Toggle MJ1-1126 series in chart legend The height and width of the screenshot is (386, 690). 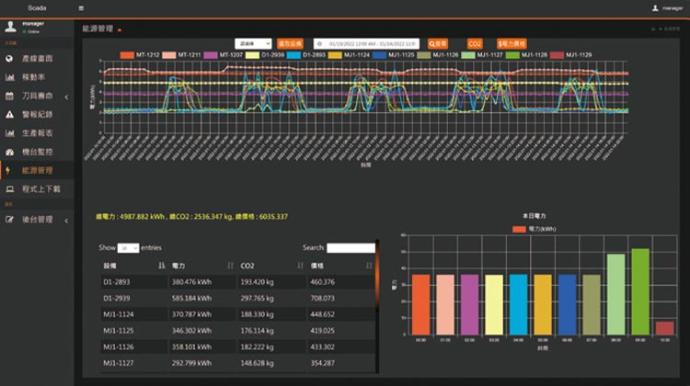tap(438, 55)
